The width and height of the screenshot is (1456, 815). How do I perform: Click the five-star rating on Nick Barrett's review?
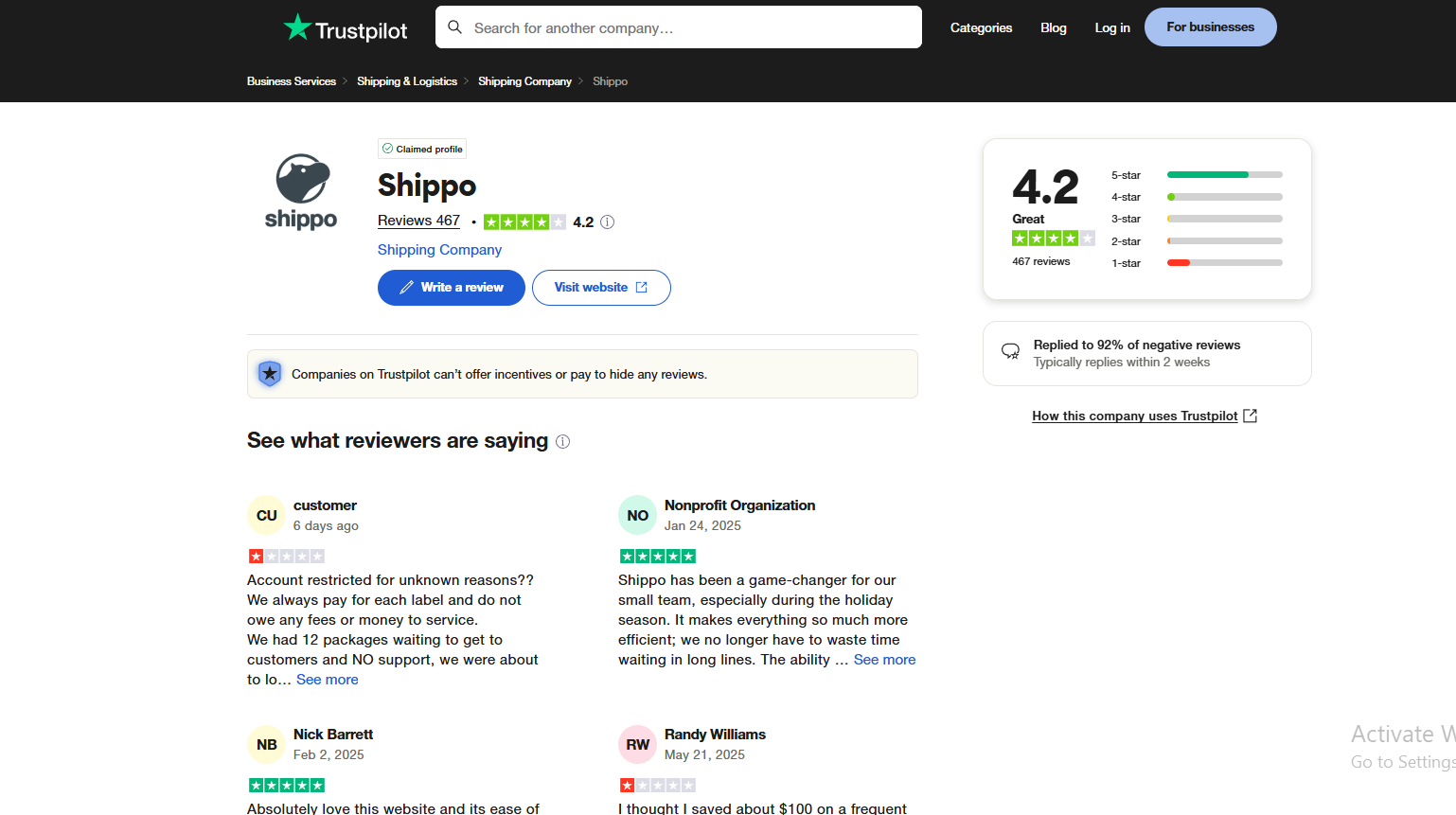(x=287, y=786)
